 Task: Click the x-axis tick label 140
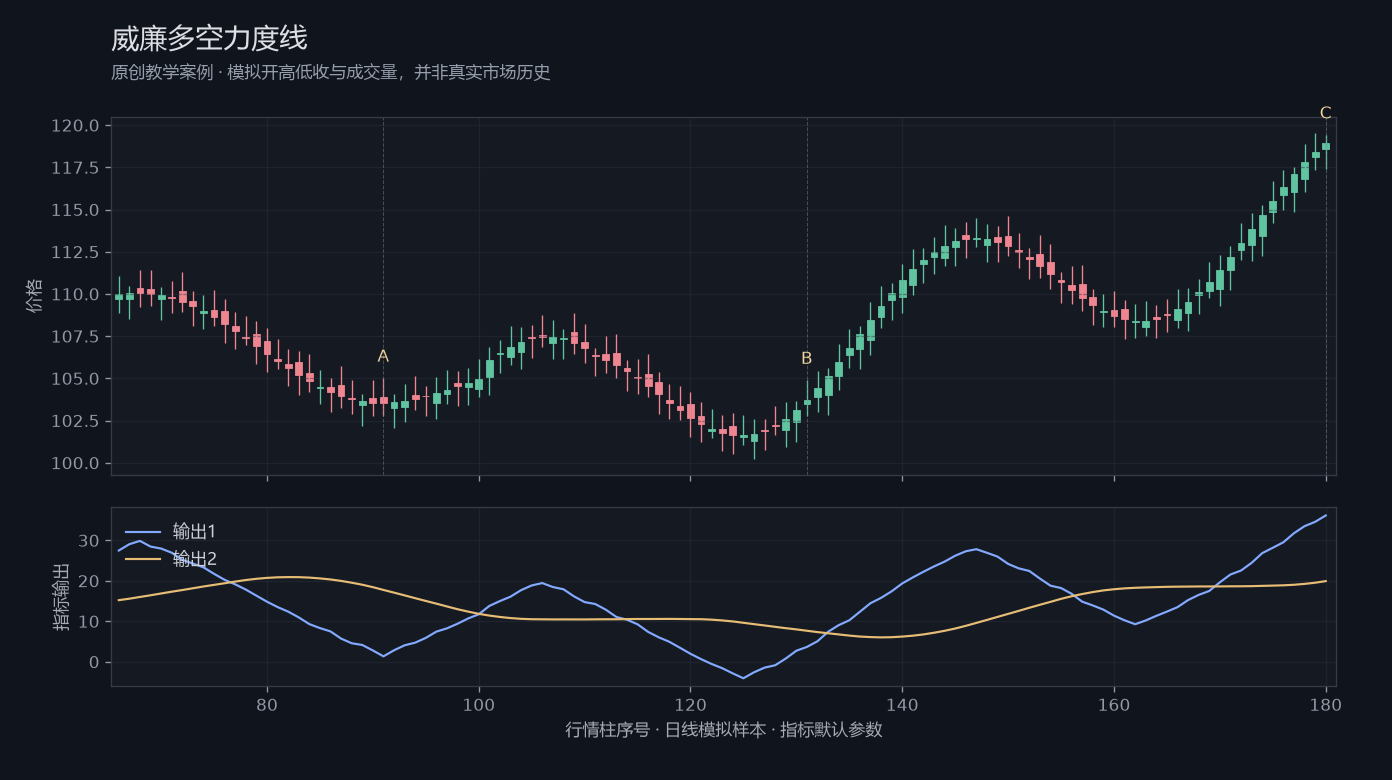(902, 705)
